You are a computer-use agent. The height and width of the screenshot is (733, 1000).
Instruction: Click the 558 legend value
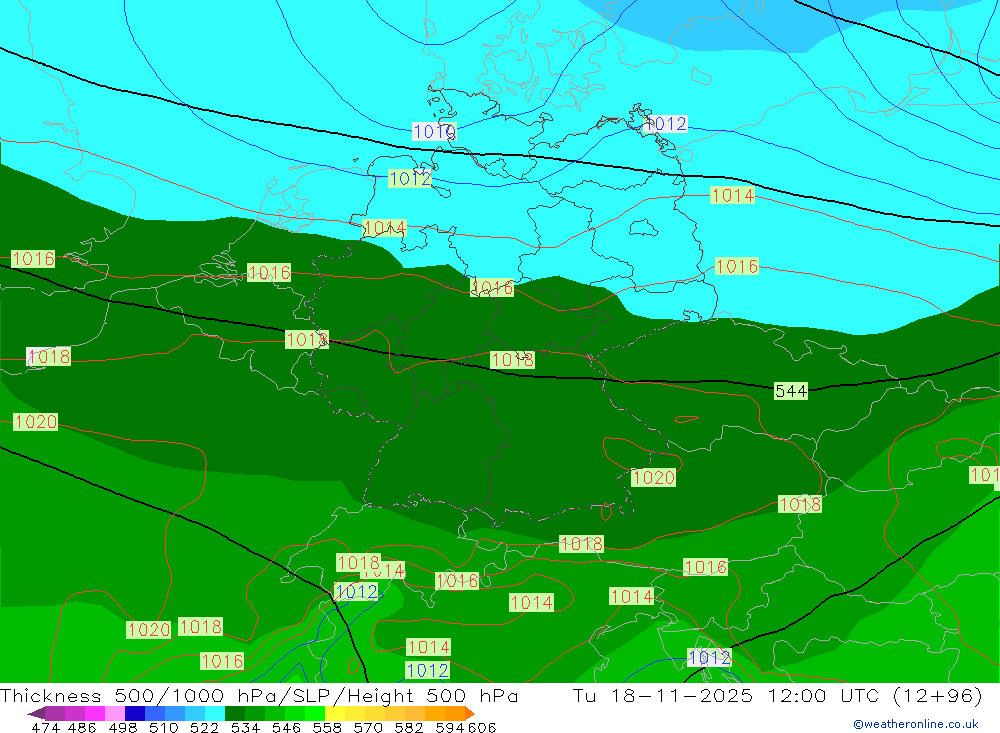point(327,727)
